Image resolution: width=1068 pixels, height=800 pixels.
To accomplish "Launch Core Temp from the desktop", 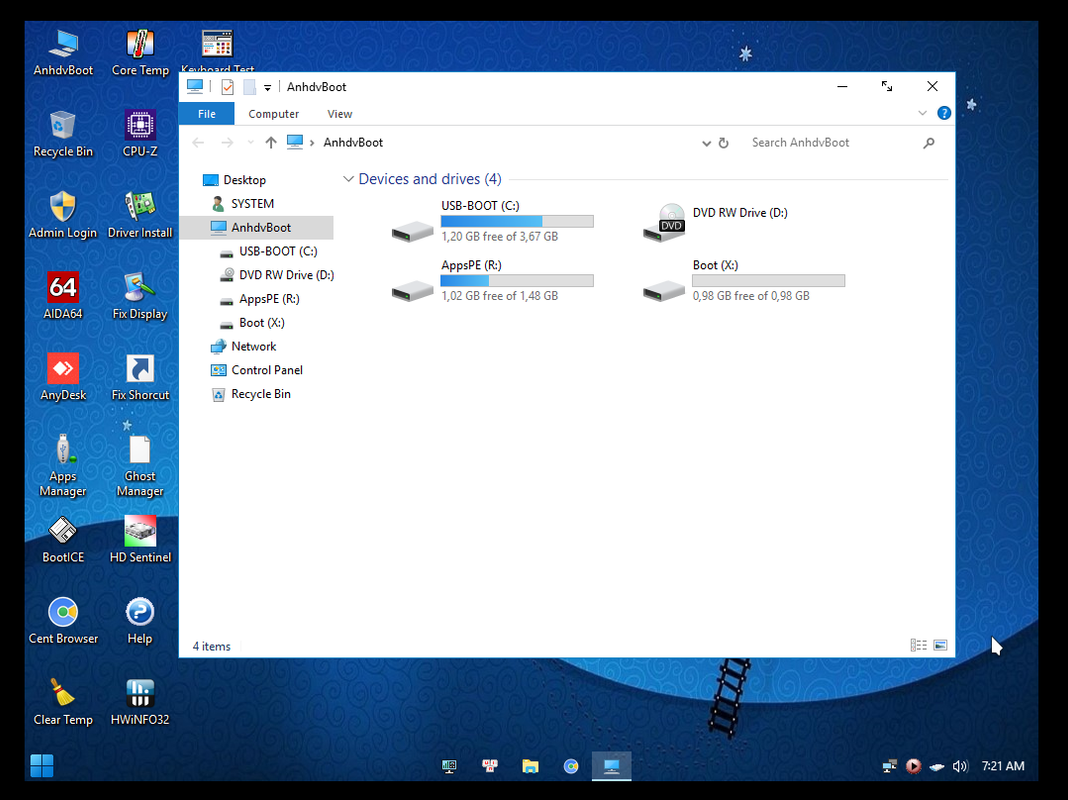I will pos(140,53).
